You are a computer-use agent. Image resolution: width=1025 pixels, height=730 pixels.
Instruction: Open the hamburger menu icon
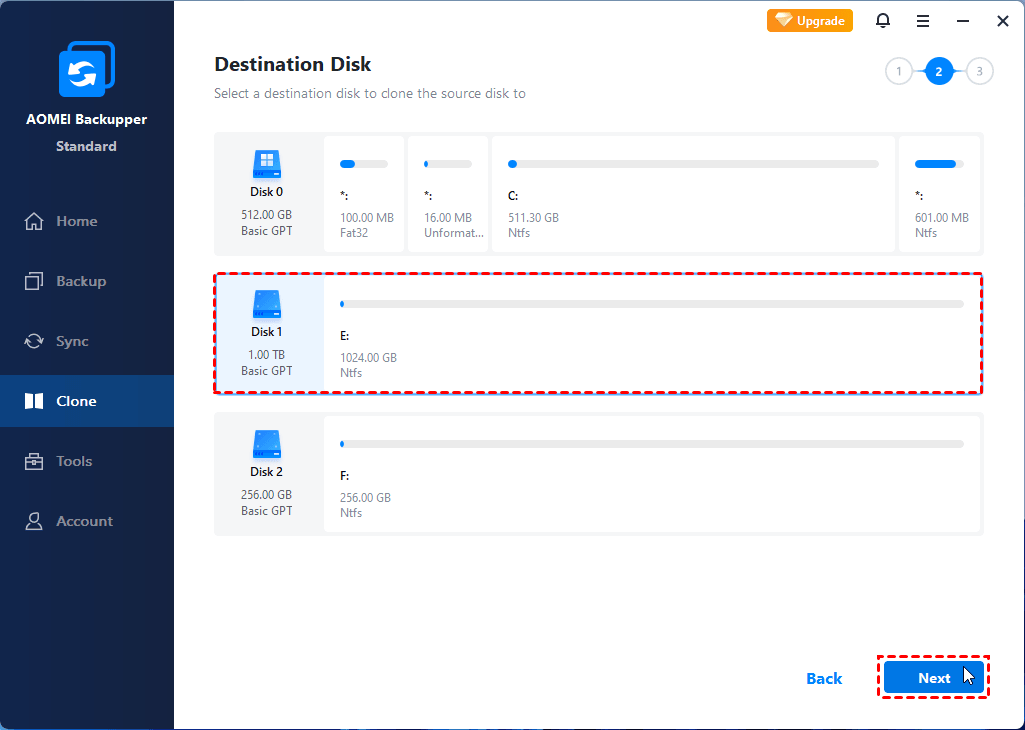pyautogui.click(x=923, y=21)
